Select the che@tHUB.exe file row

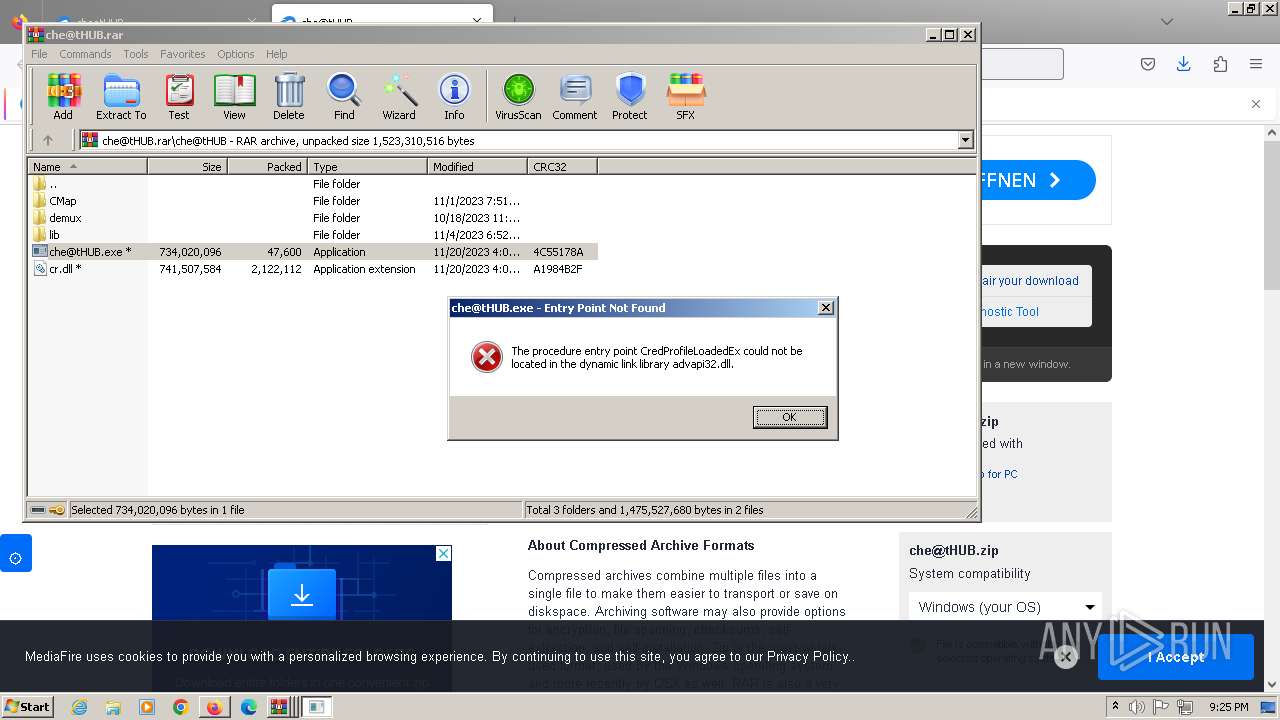coord(313,252)
